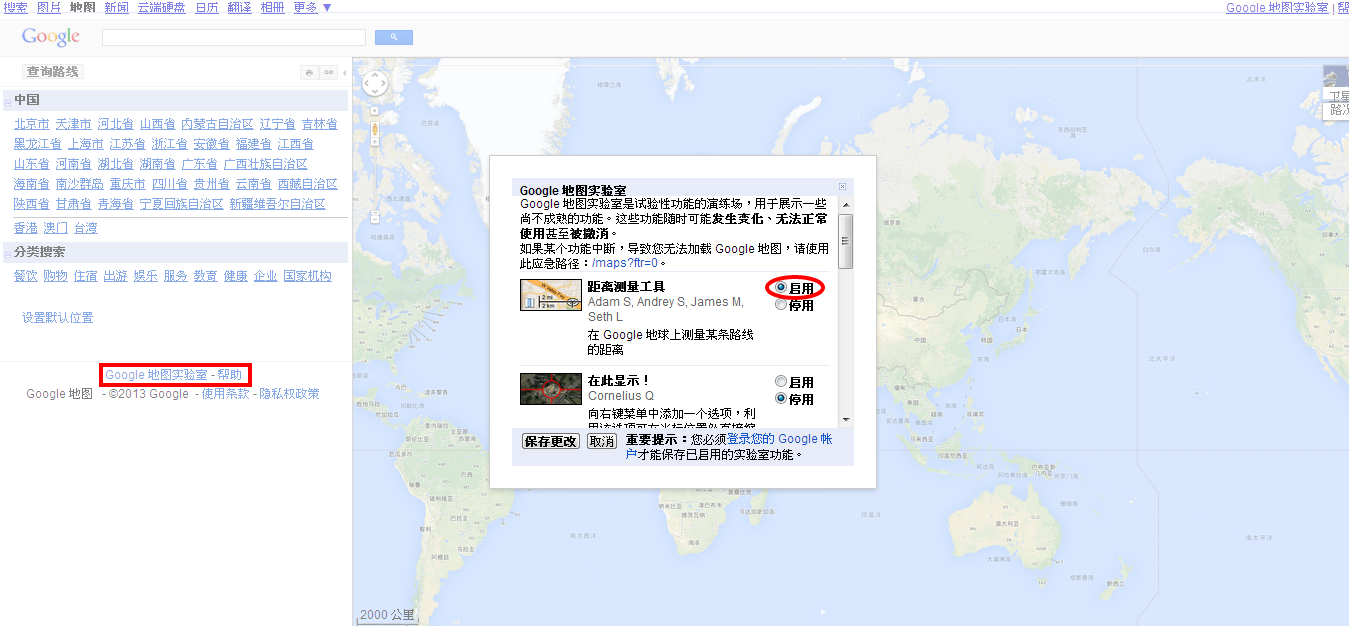Click the 餐饮 category link
Viewport: 1349px width, 626px height.
26,276
